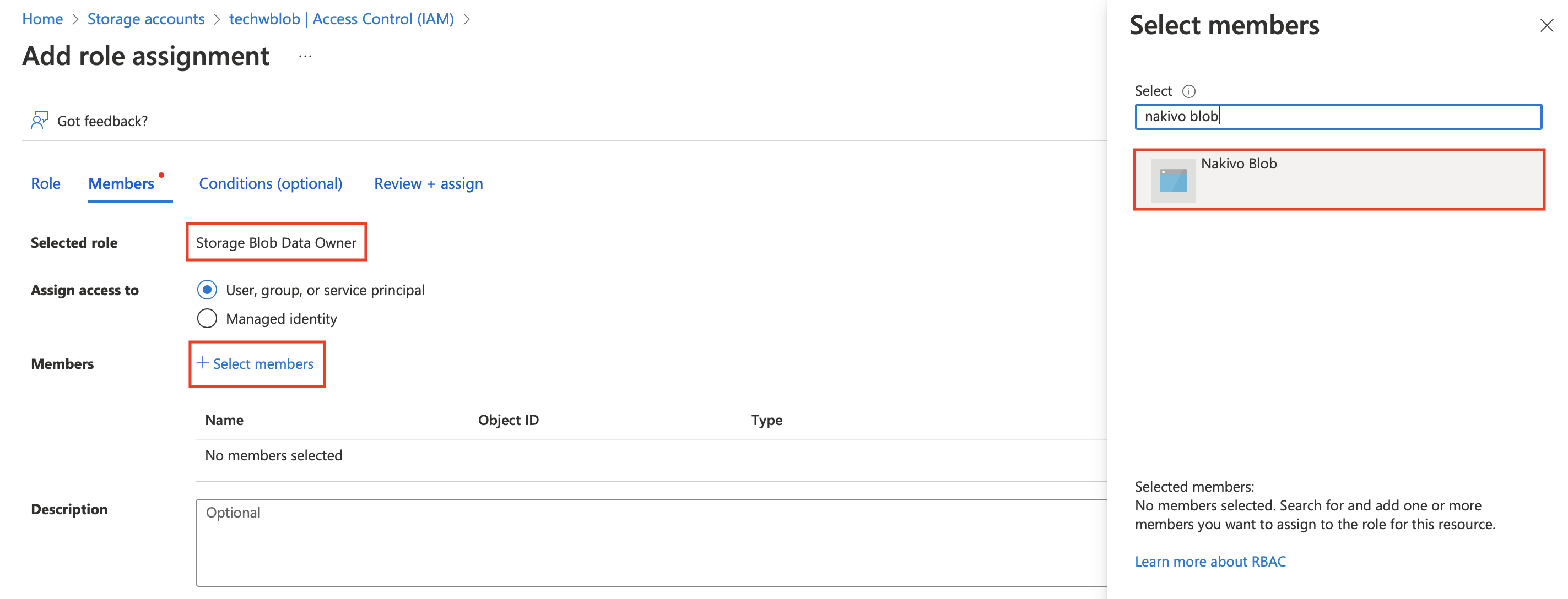Click the plus icon beside Select members

pyautogui.click(x=202, y=363)
